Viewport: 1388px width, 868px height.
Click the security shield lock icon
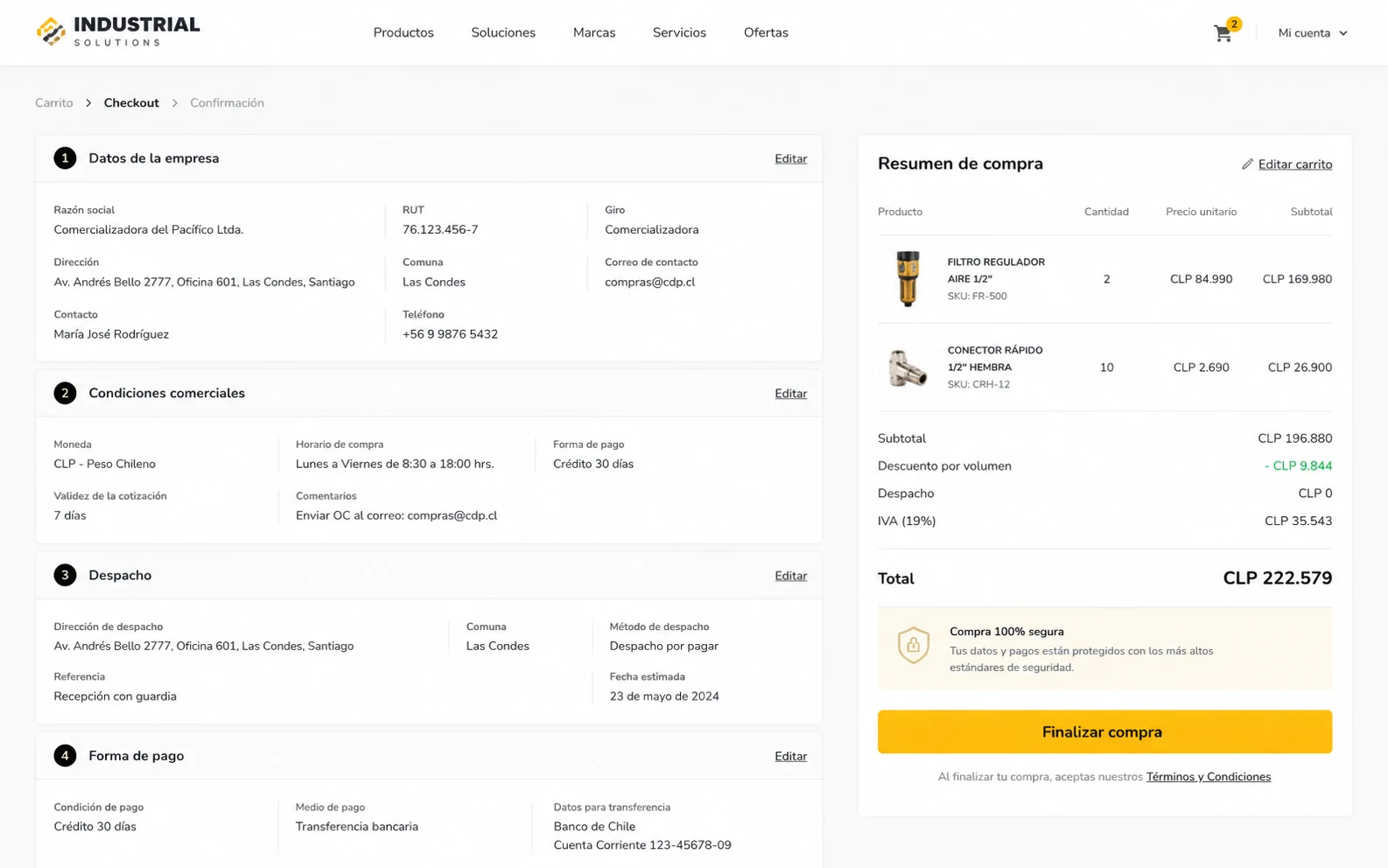(913, 646)
